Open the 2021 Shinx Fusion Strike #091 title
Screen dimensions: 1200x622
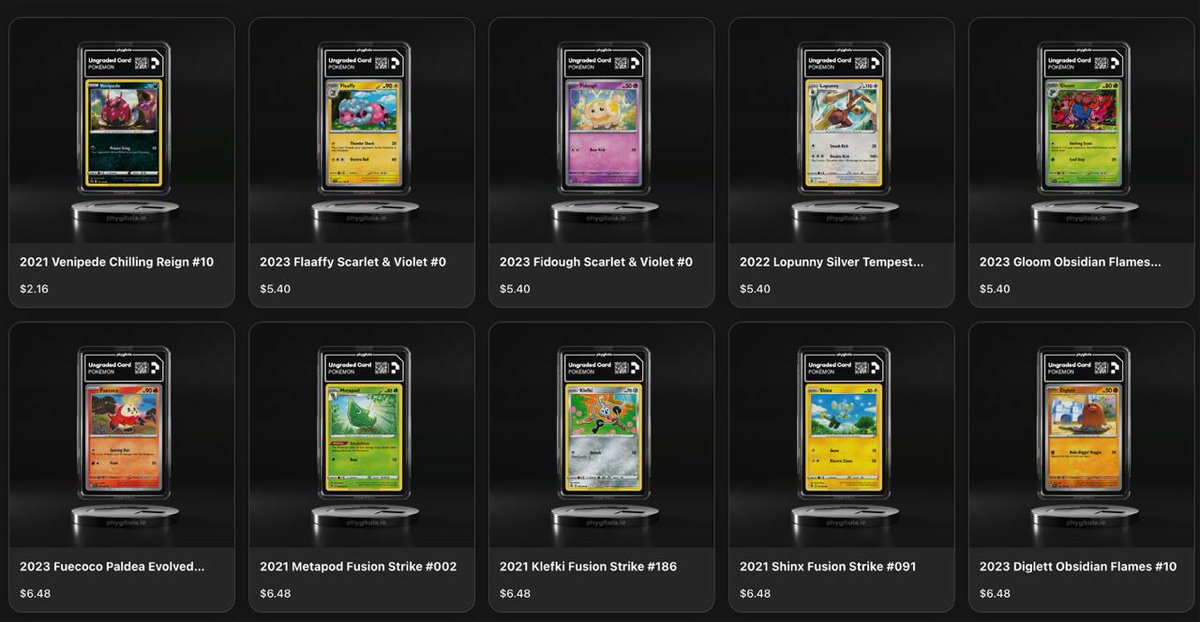828,566
